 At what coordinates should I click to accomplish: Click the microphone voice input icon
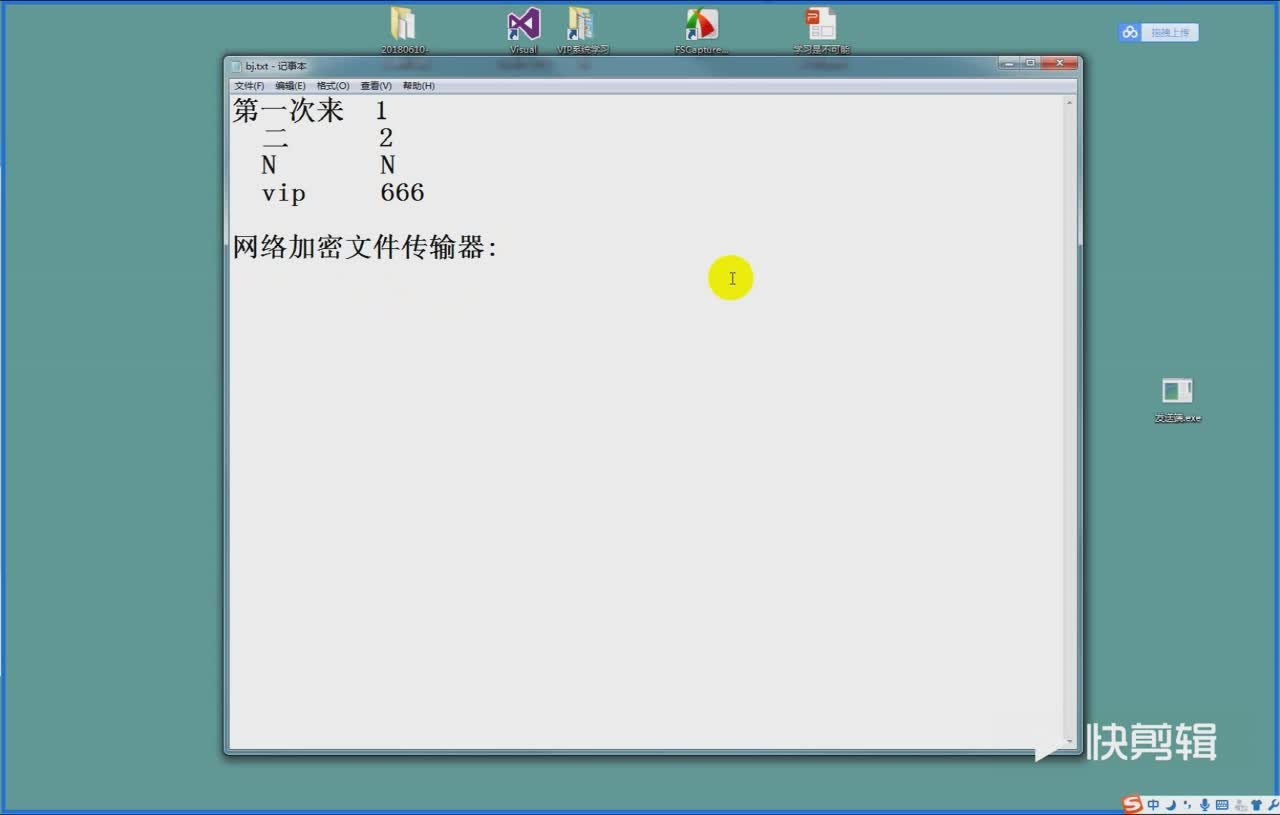click(x=1204, y=804)
